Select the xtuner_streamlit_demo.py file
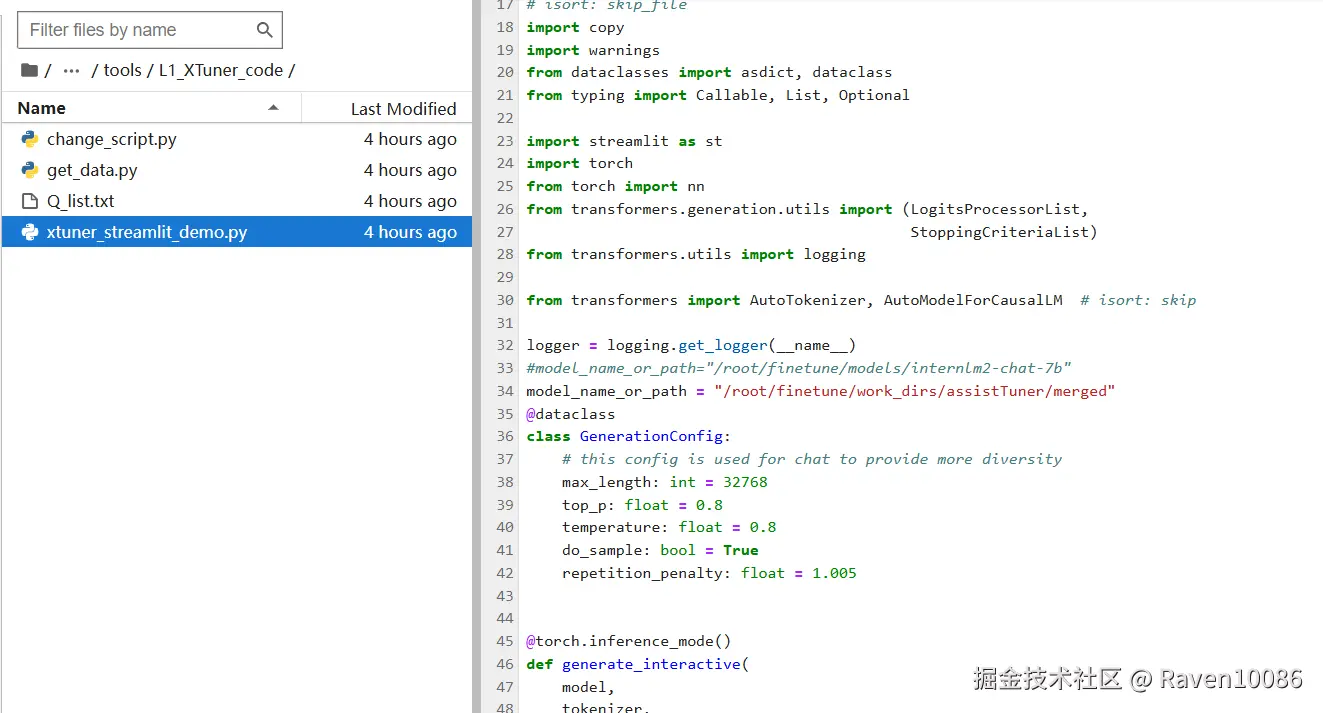Image resolution: width=1323 pixels, height=713 pixels. coord(237,232)
